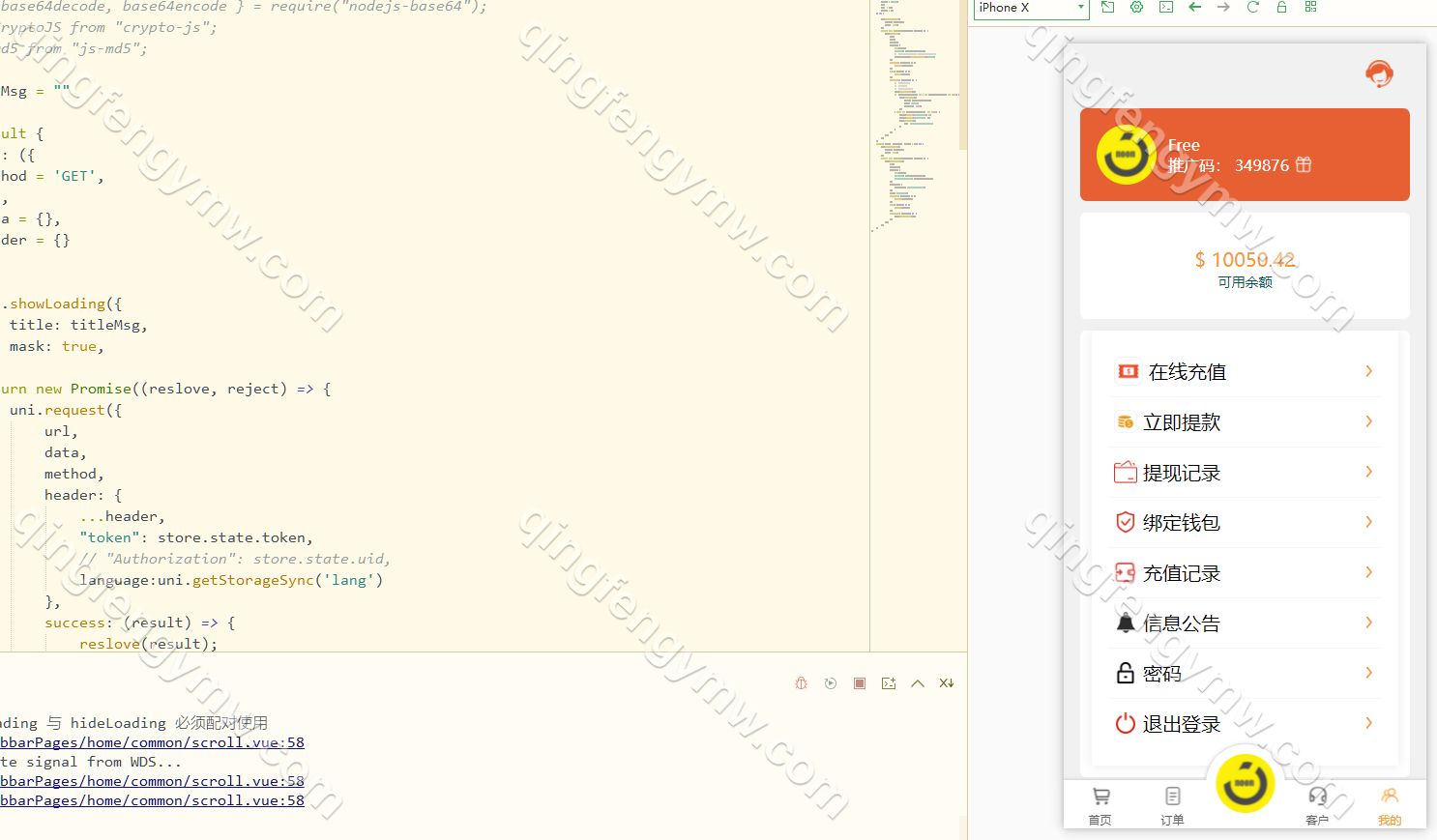Click the rerun play icon in console
The height and width of the screenshot is (840, 1437).
(831, 683)
